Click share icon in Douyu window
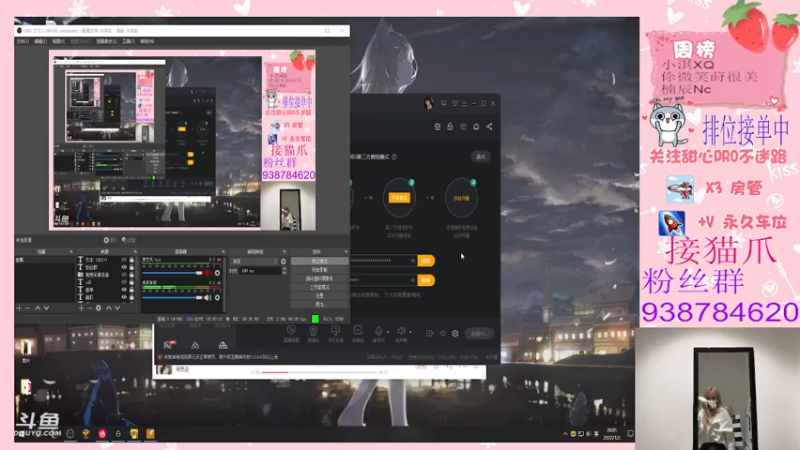Image resolution: width=800 pixels, height=450 pixels. [x=489, y=127]
